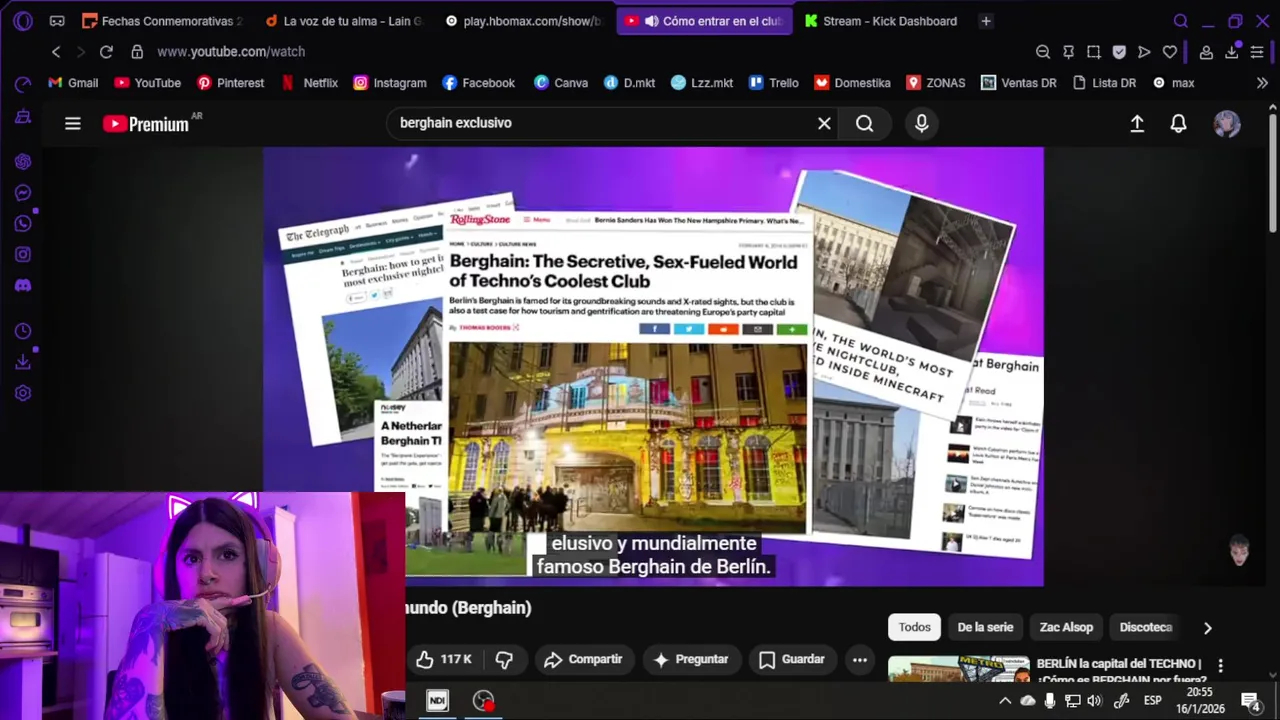Save video with Guardar
The width and height of the screenshot is (1280, 720).
click(792, 659)
